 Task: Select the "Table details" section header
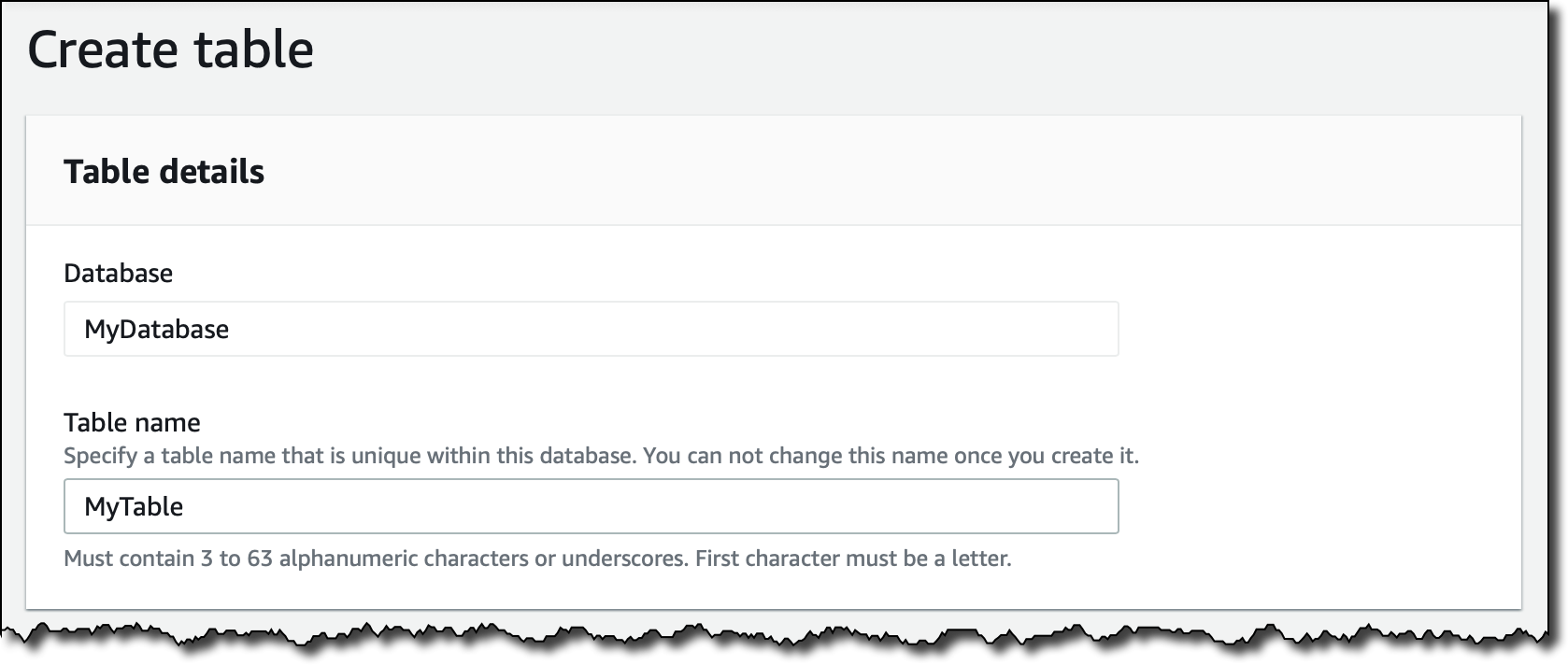pos(164,172)
